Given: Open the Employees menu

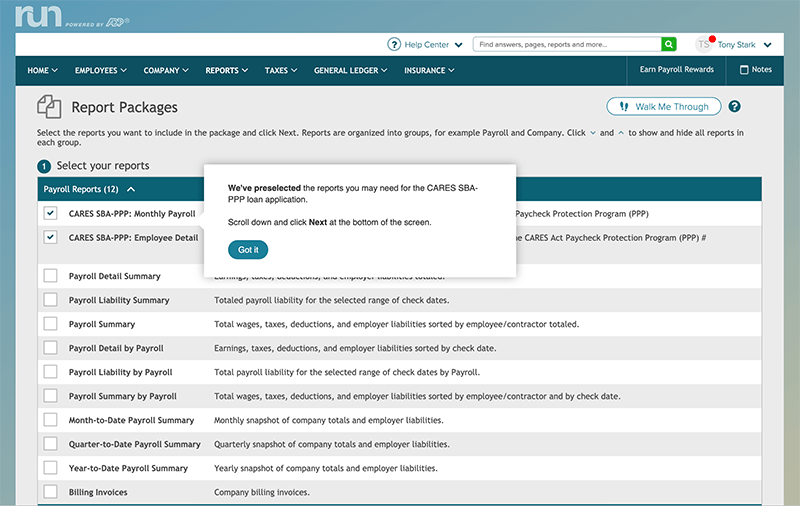Looking at the screenshot, I should [x=101, y=70].
